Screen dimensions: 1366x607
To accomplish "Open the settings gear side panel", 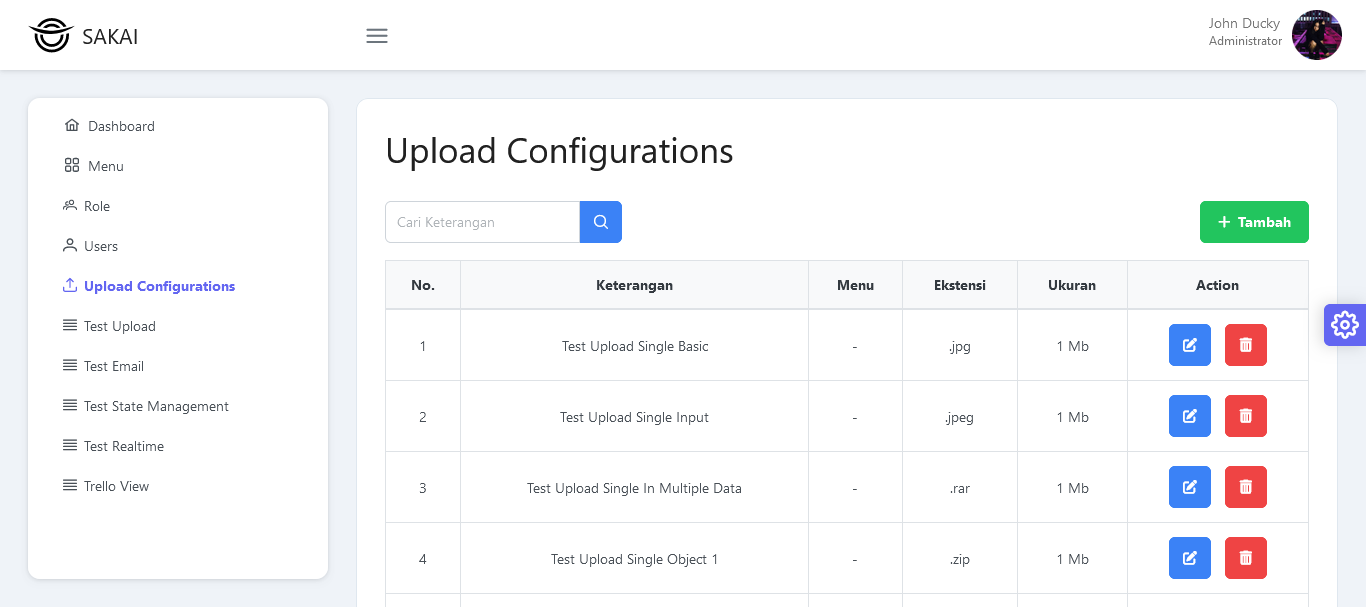I will 1345,325.
